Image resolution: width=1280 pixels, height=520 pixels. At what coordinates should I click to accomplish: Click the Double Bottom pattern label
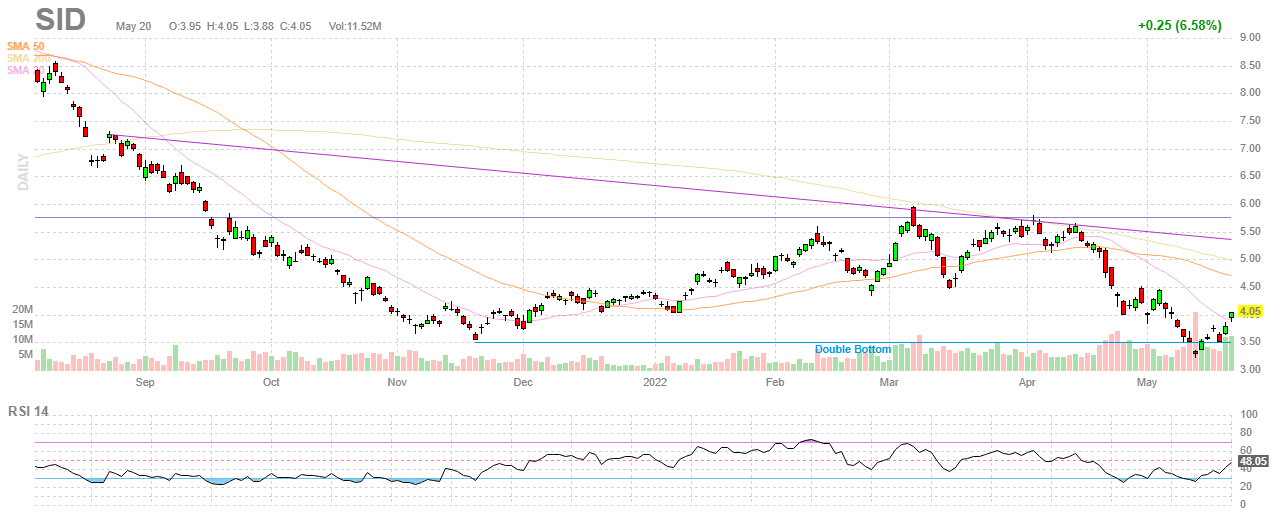tap(852, 349)
